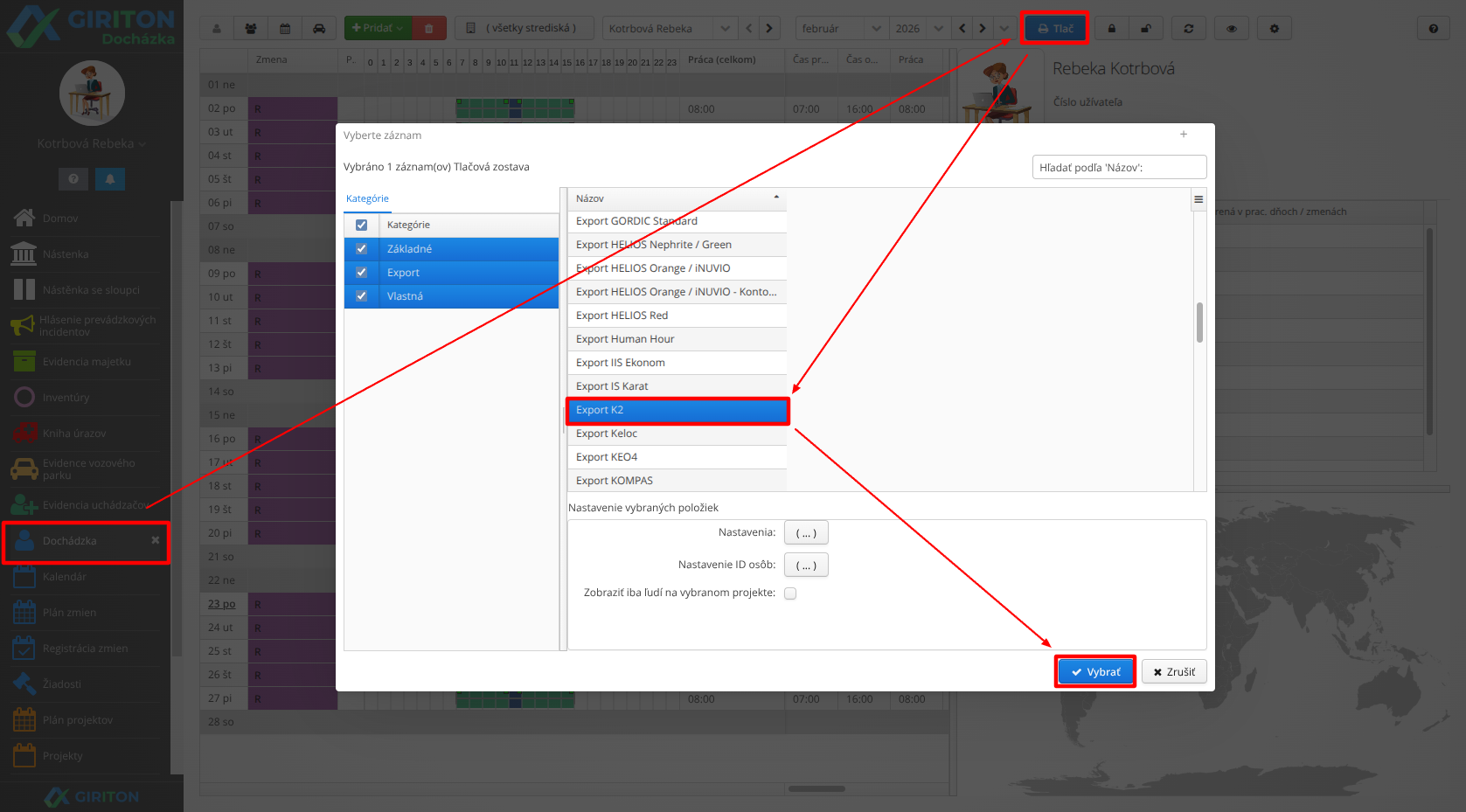This screenshot has width=1466, height=812.
Task: Enable 'Zobraziť iba ľudí na vybranom projekte' checkbox
Action: [x=790, y=593]
